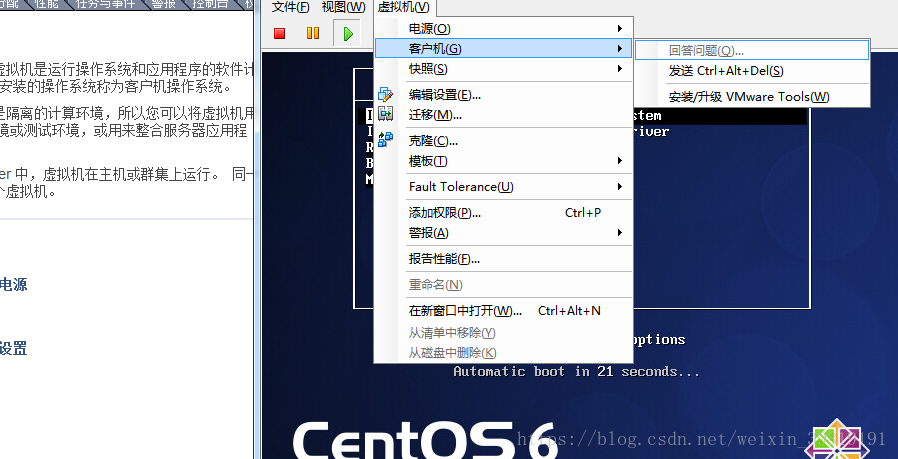Screen dimensions: 898x459
Task: Click the clone icon beside 克隆
Action: (x=385, y=139)
